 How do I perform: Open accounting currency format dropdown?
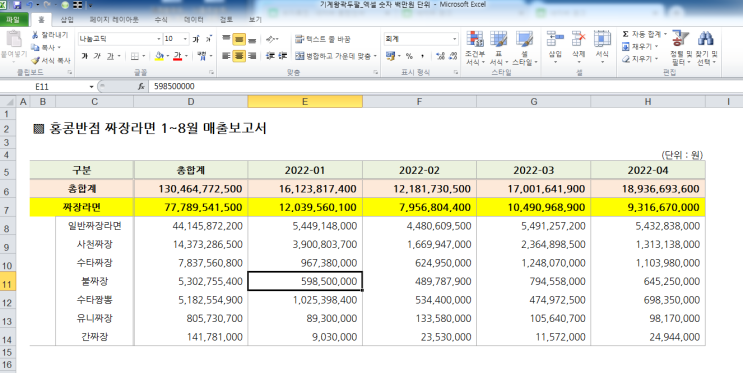(399, 56)
